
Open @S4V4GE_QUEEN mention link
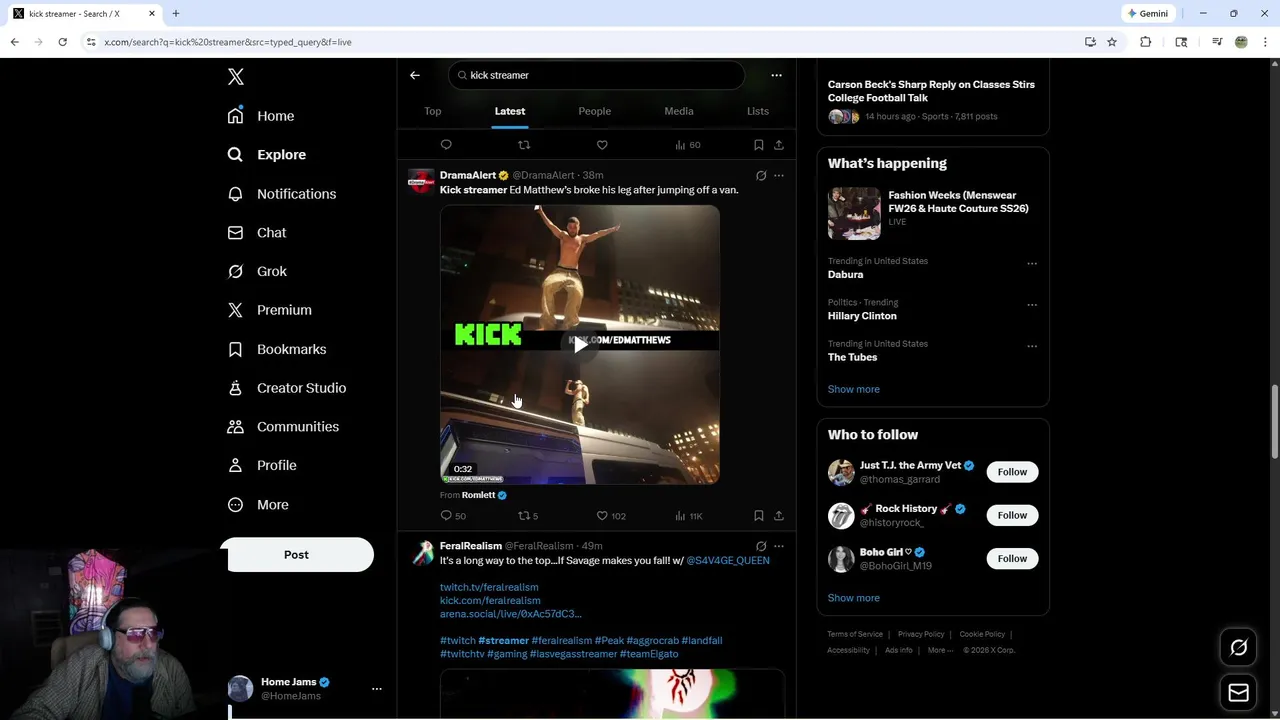pyautogui.click(x=728, y=561)
